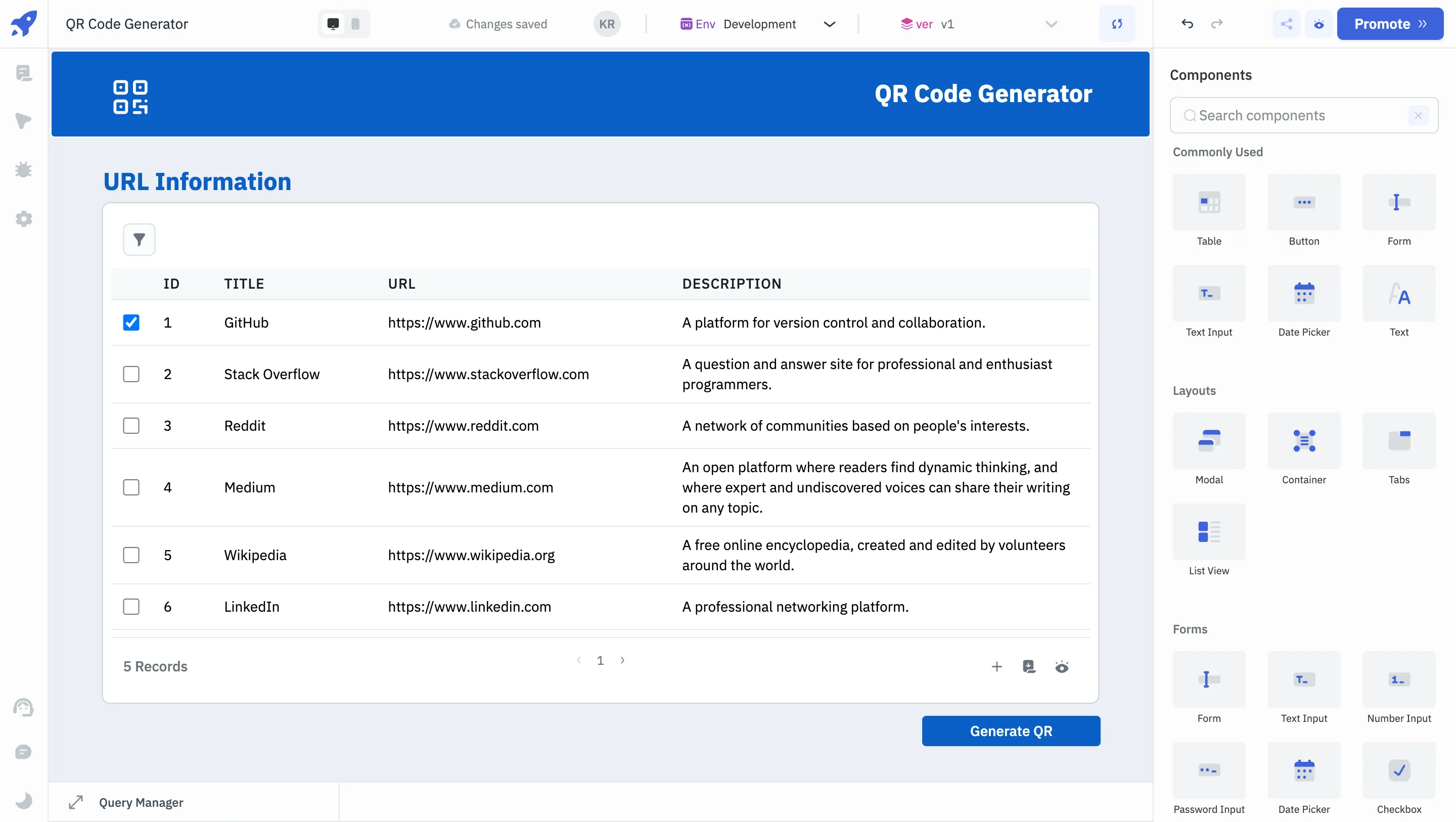The height and width of the screenshot is (822, 1456).
Task: Switch to the mobile layout view
Action: pyautogui.click(x=355, y=24)
